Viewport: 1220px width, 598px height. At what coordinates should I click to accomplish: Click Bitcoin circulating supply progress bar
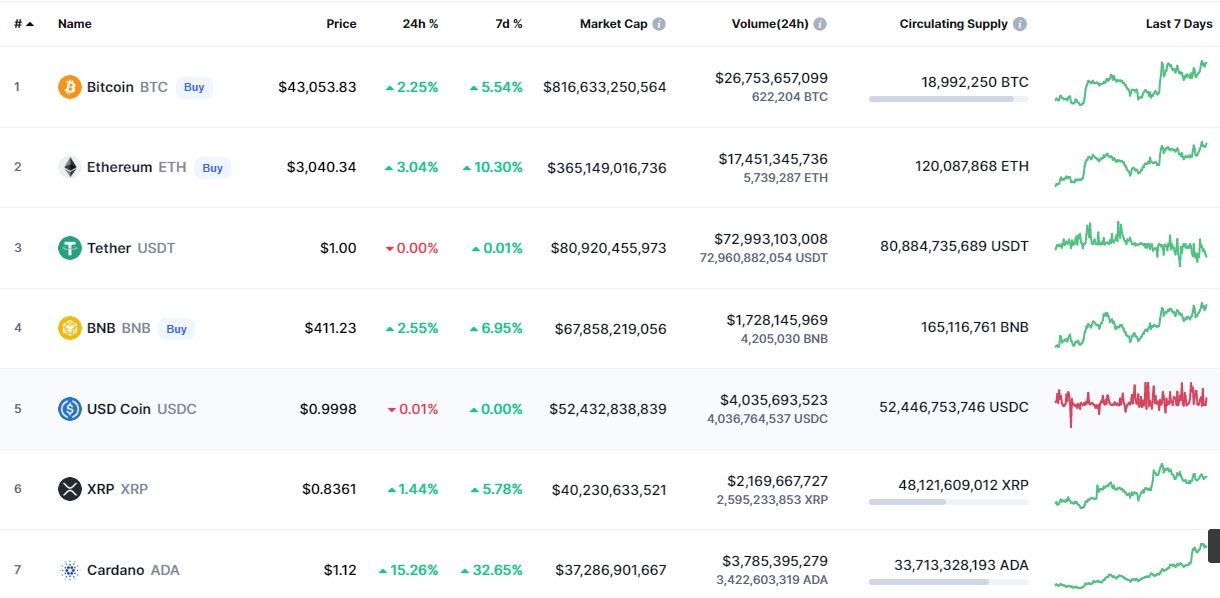coord(948,99)
